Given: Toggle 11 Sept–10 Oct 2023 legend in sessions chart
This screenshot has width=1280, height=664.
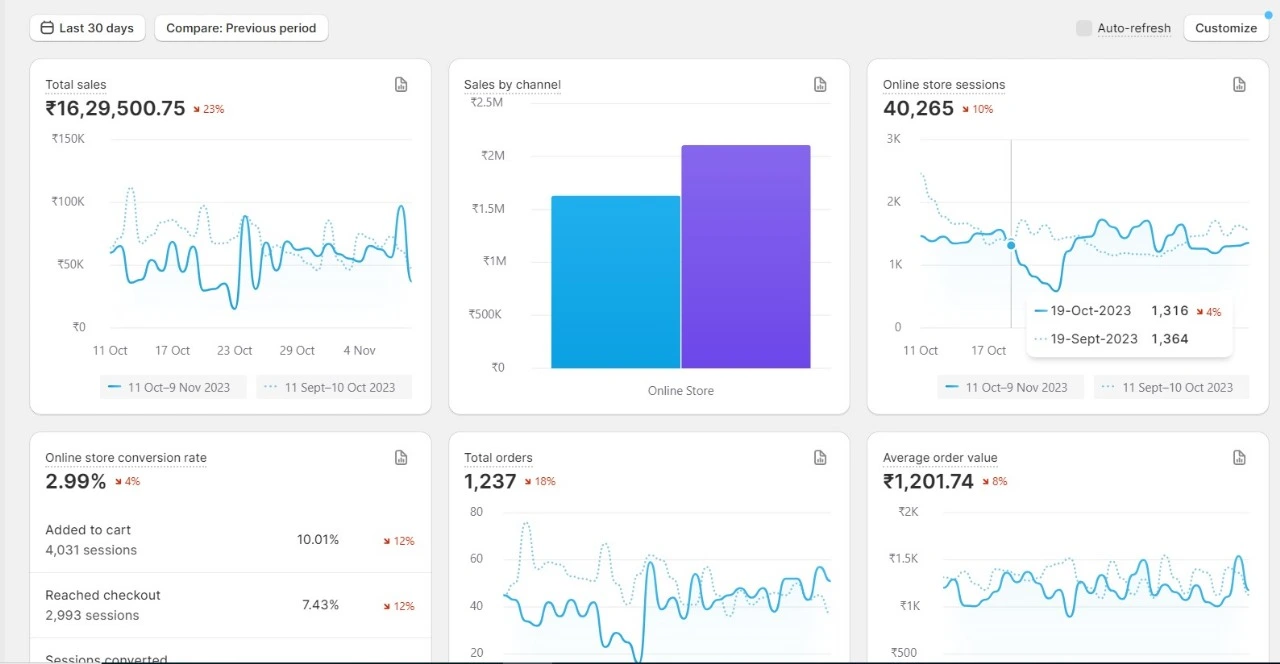Looking at the screenshot, I should 1167,387.
